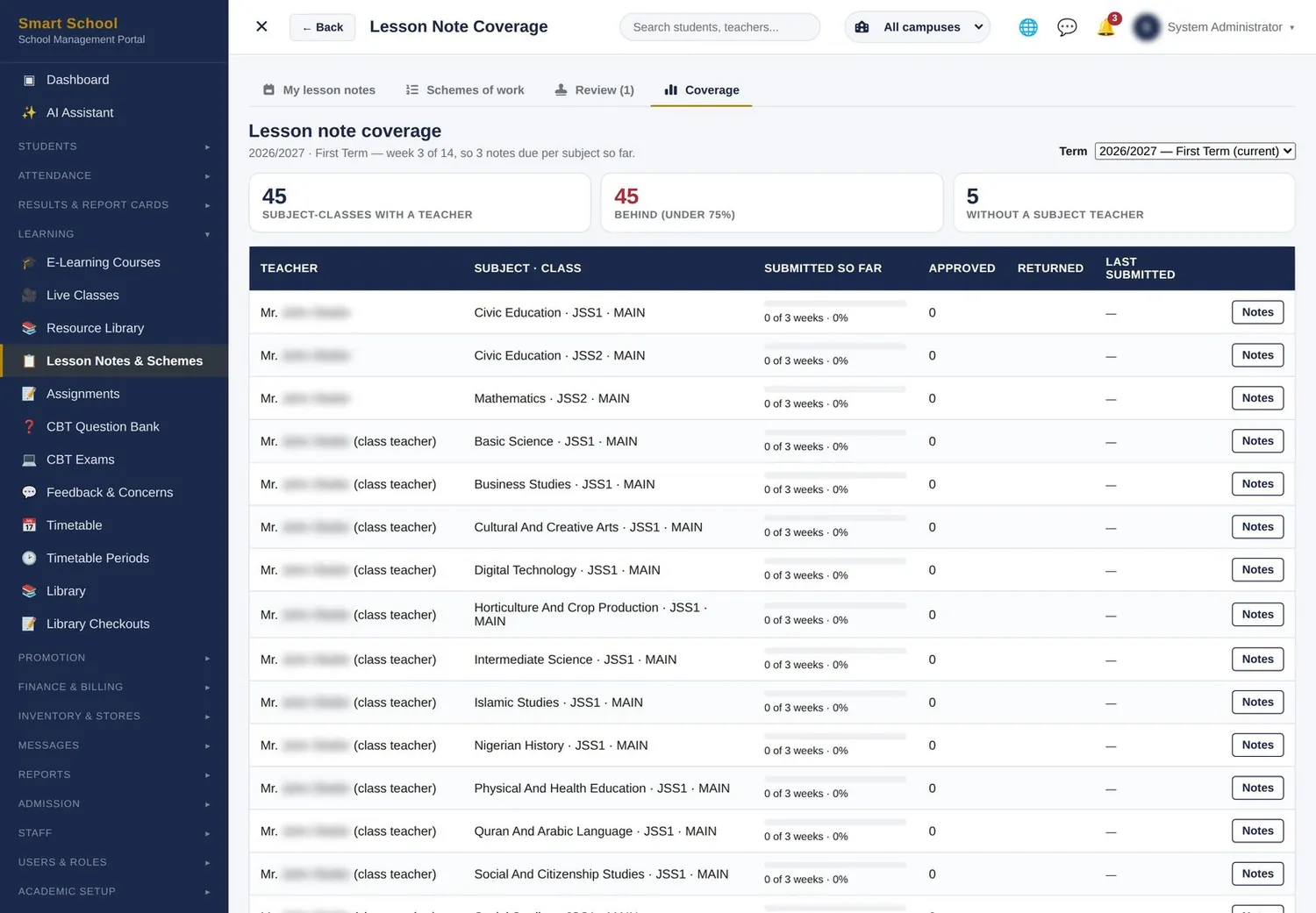Screen dimensions: 1316x913
Task: Click the globe language icon
Action: tap(1028, 27)
